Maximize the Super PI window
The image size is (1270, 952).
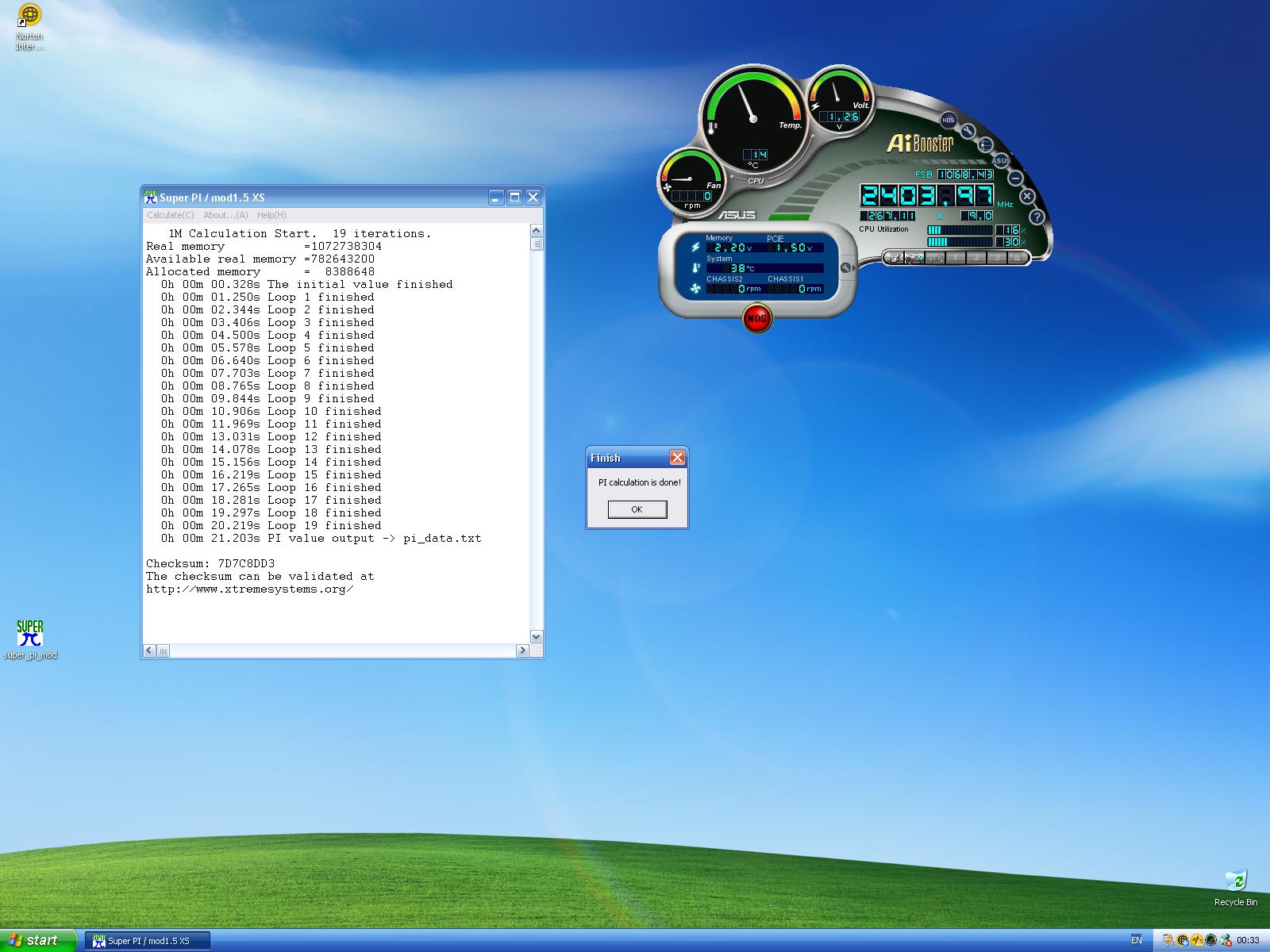tap(514, 198)
